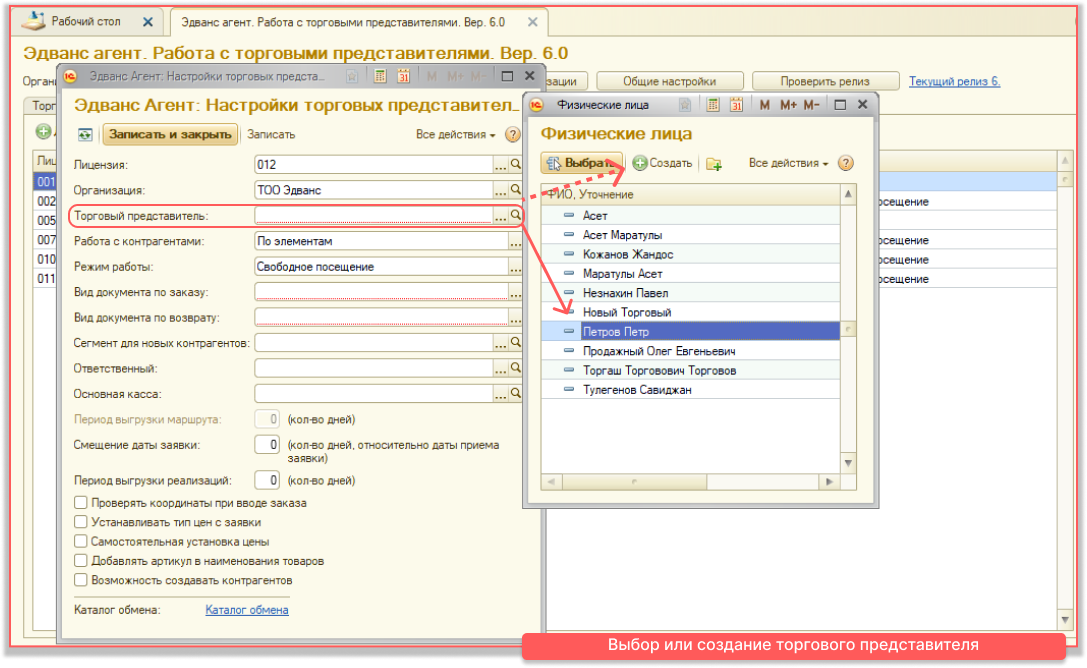Enable Самостоятельная установка цены checkbox
The image size is (1087, 668).
80,541
